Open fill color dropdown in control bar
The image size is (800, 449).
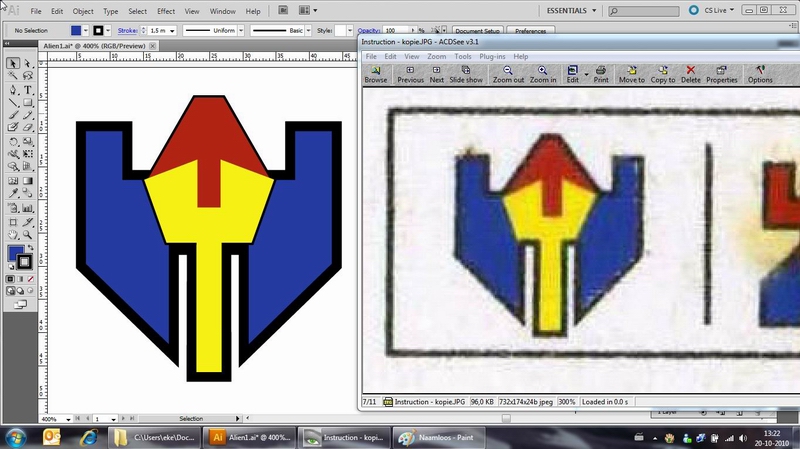85,31
